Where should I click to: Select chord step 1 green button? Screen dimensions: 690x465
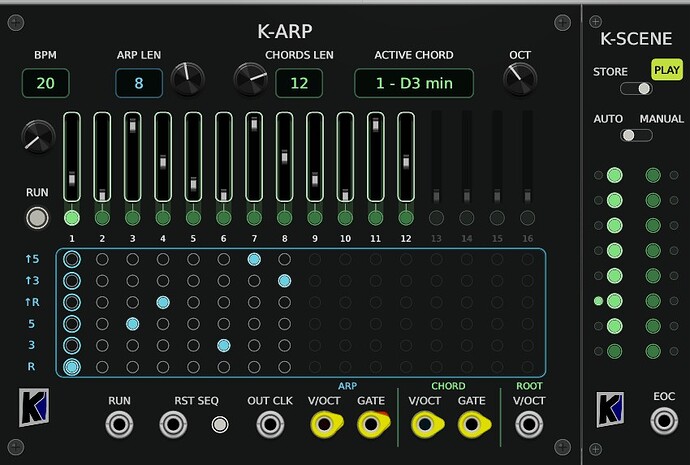click(72, 217)
